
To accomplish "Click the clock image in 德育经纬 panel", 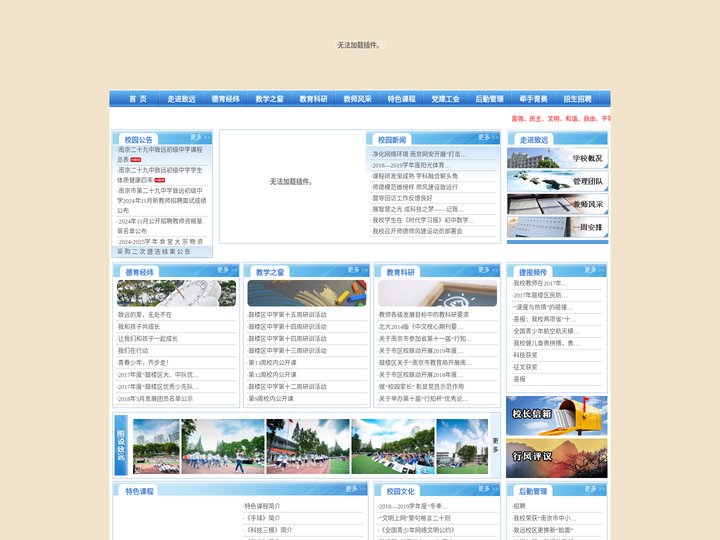I will pos(176,293).
